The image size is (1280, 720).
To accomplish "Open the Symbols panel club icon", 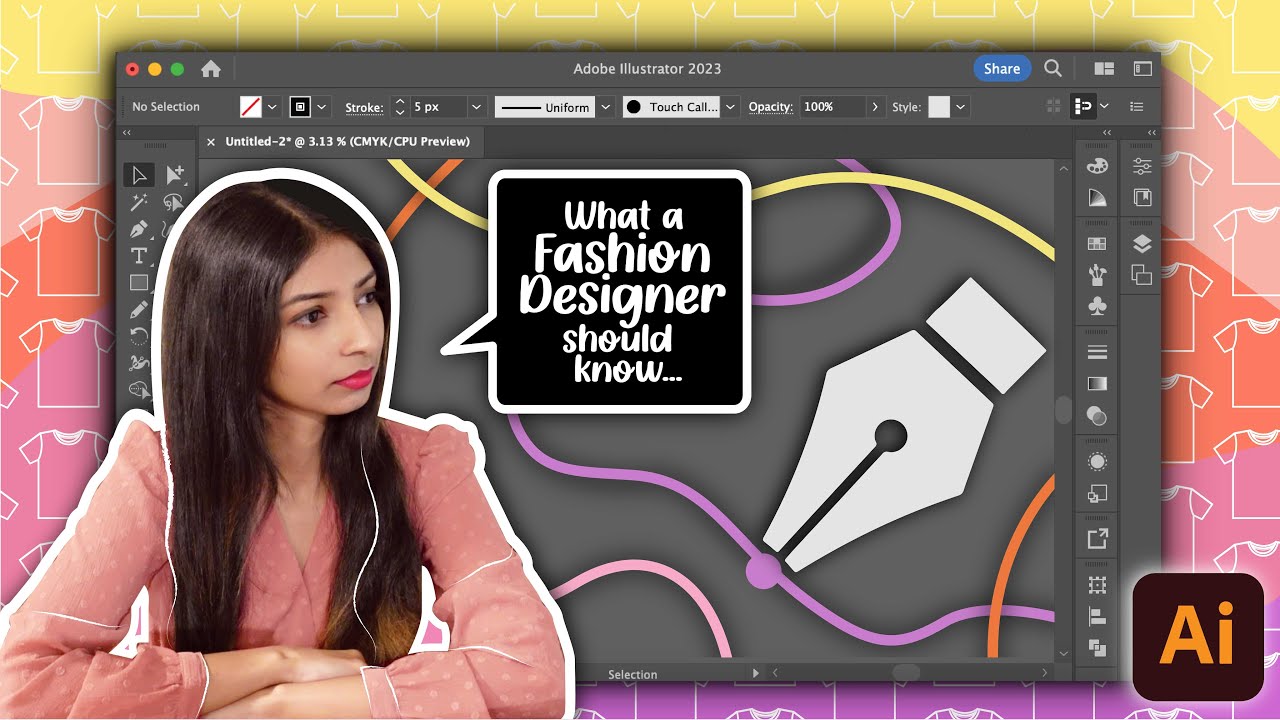I will point(1097,307).
